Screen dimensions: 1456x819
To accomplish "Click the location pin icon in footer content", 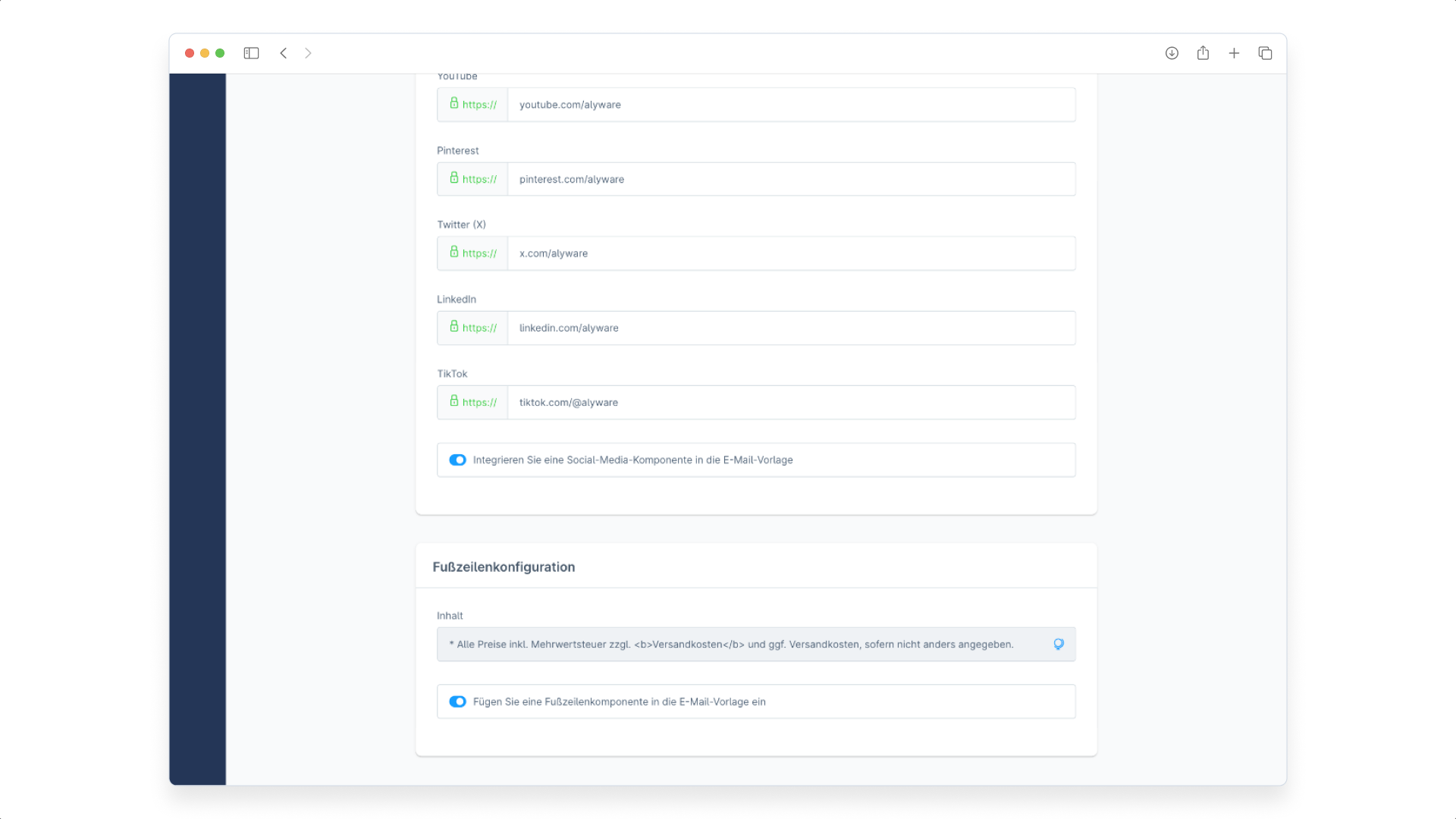I will click(x=1059, y=644).
